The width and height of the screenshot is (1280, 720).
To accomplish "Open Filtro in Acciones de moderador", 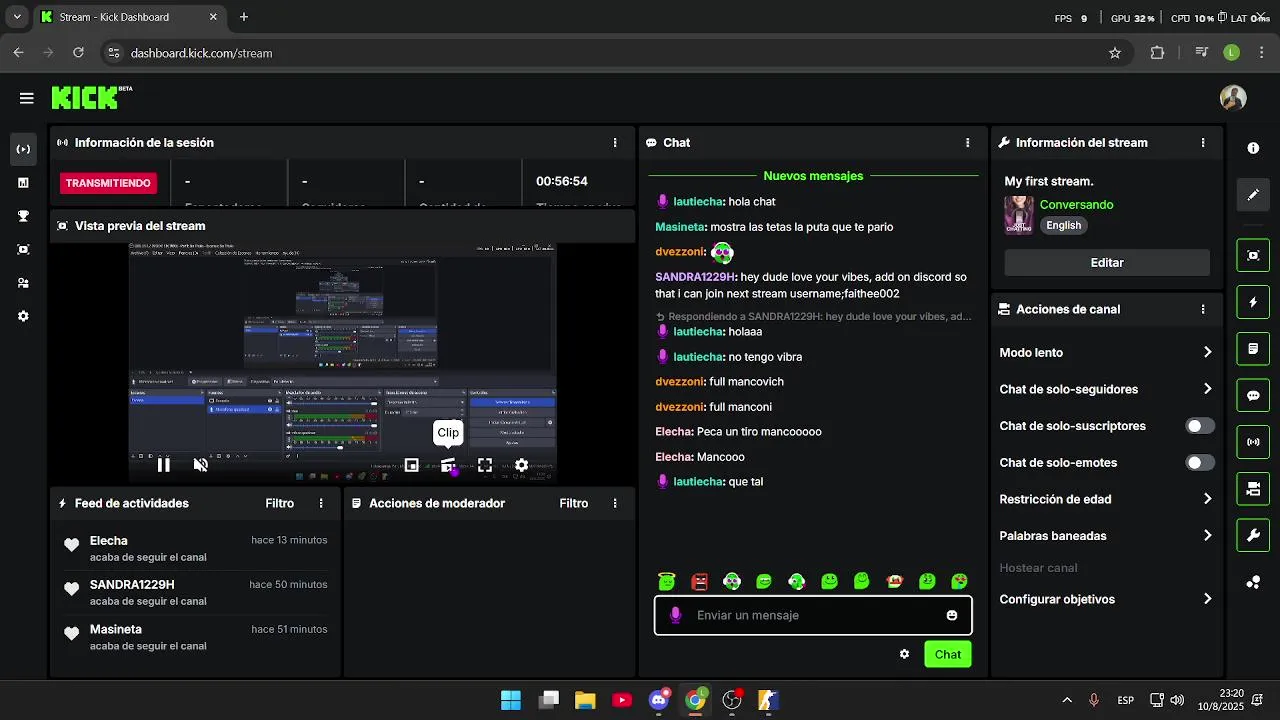I will point(574,504).
